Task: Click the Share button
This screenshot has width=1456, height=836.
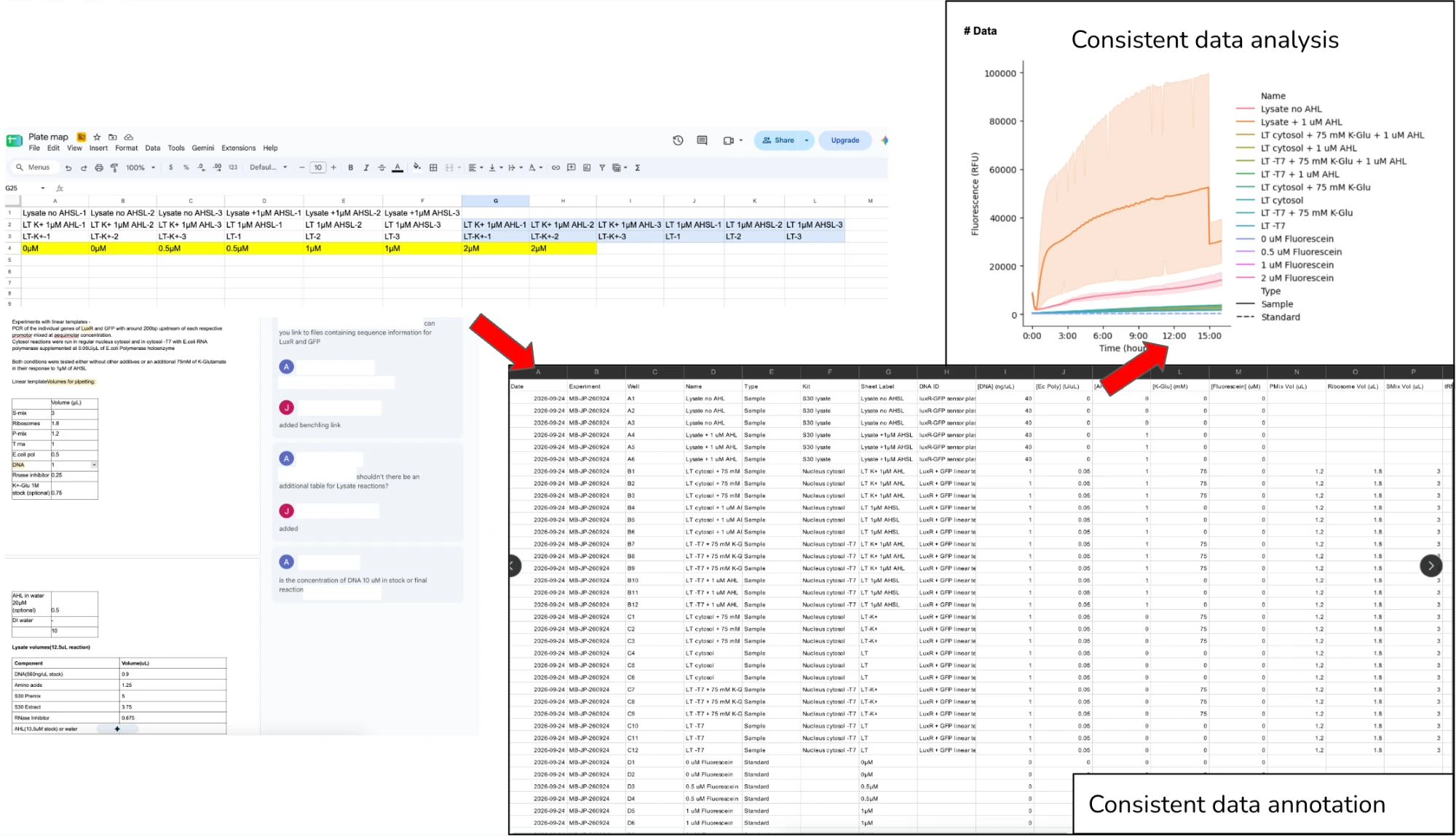Action: click(778, 140)
